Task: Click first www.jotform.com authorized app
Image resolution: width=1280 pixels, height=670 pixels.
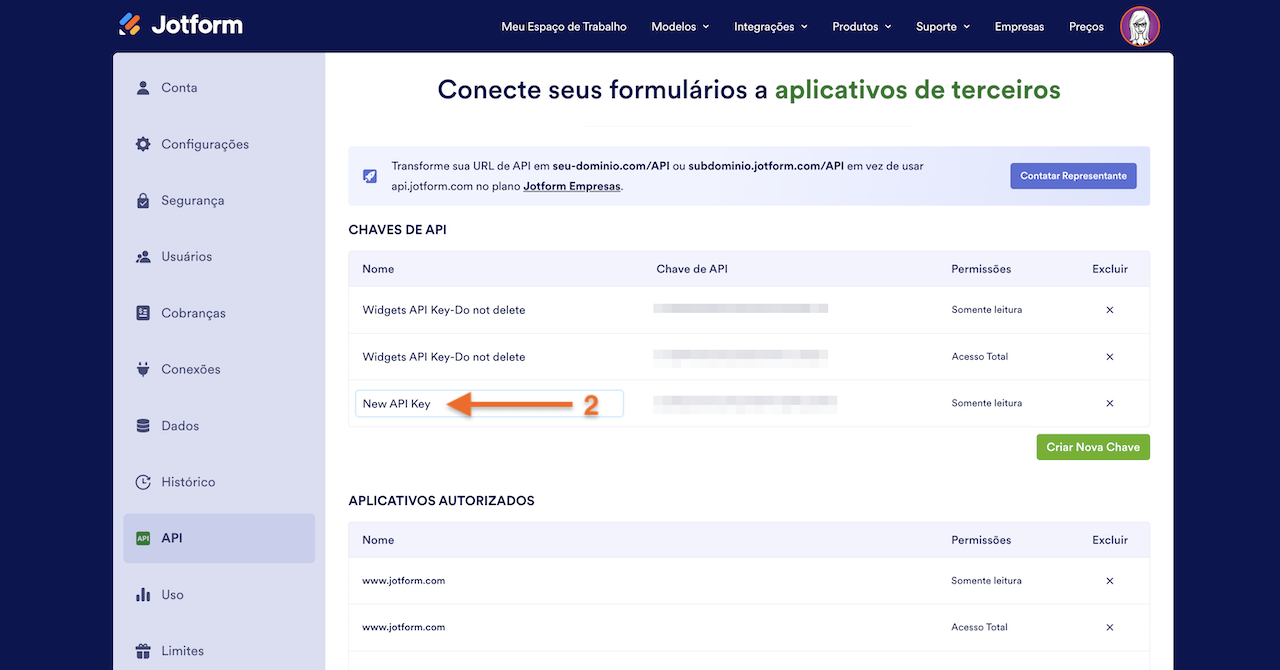Action: 404,581
